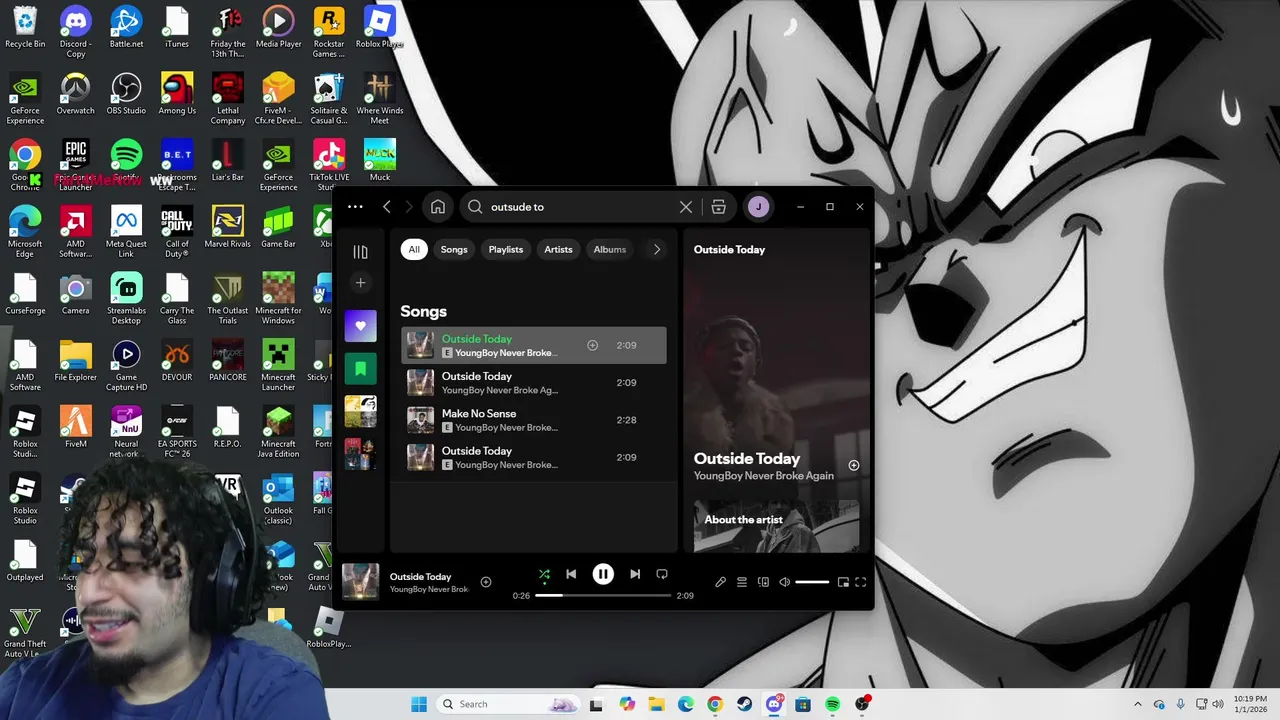The image size is (1280, 720).
Task: Open the Spotify lyrics microphone icon
Action: (x=720, y=582)
